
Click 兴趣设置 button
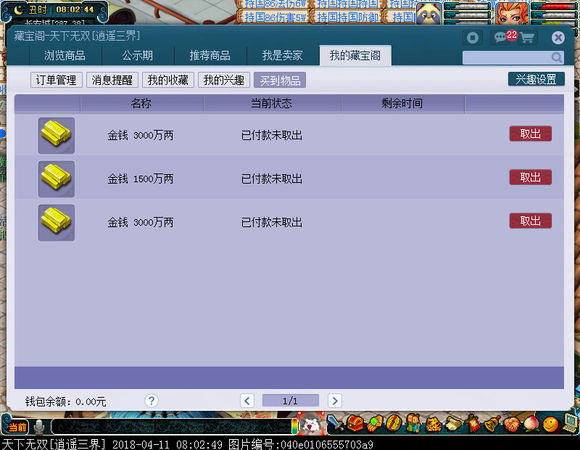(x=536, y=79)
